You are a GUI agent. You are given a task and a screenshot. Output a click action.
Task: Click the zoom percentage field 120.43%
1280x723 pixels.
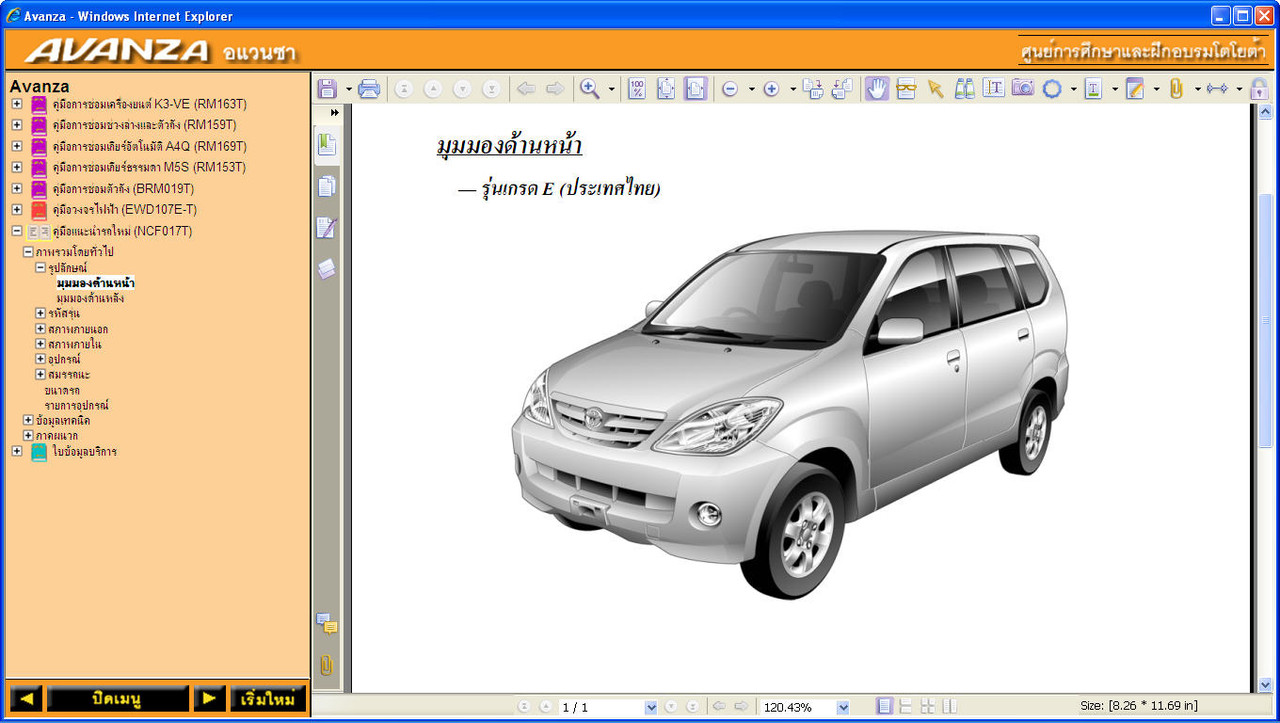coord(798,707)
